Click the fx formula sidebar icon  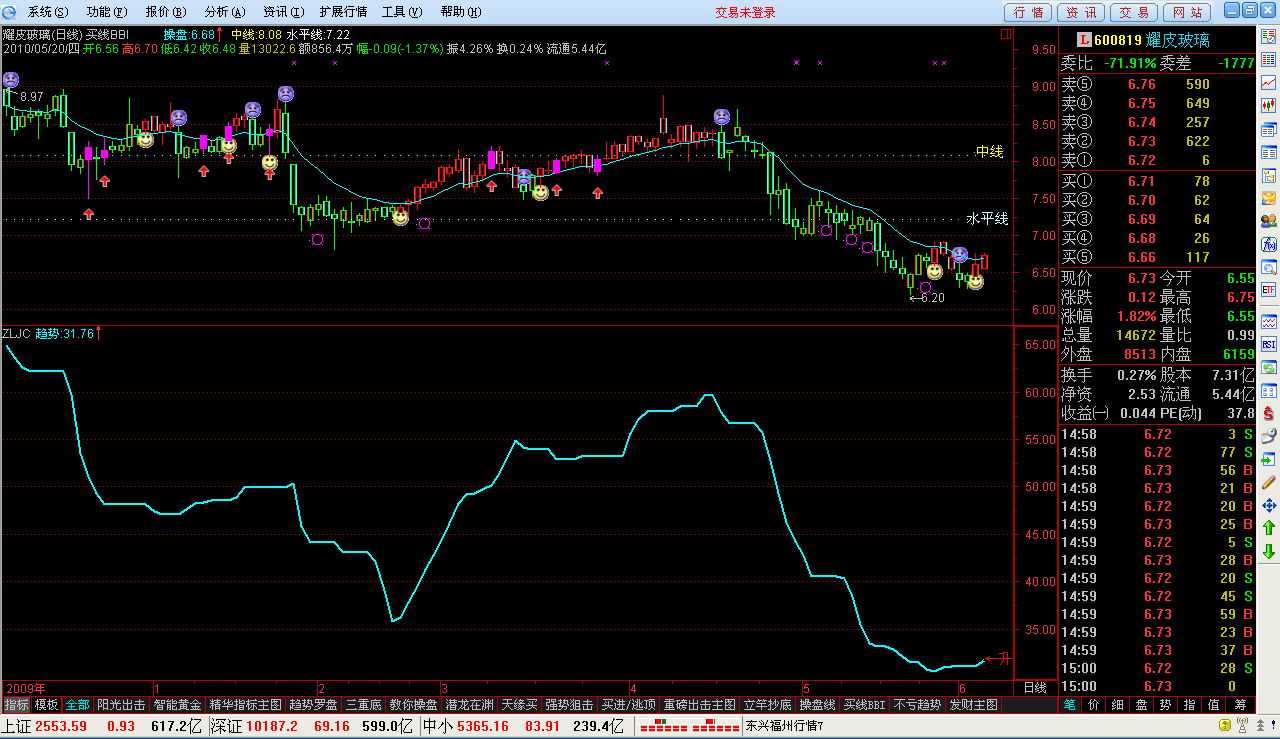point(1269,244)
